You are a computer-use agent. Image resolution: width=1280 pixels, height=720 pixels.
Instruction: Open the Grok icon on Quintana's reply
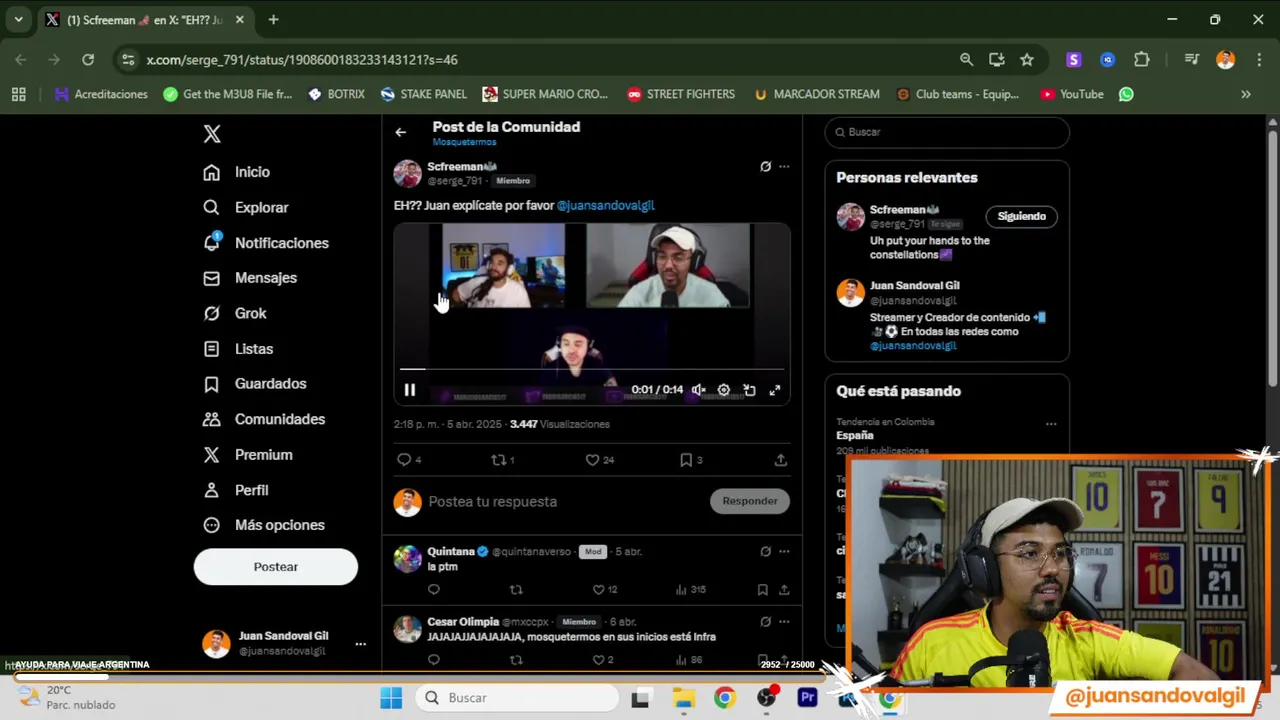(x=765, y=551)
